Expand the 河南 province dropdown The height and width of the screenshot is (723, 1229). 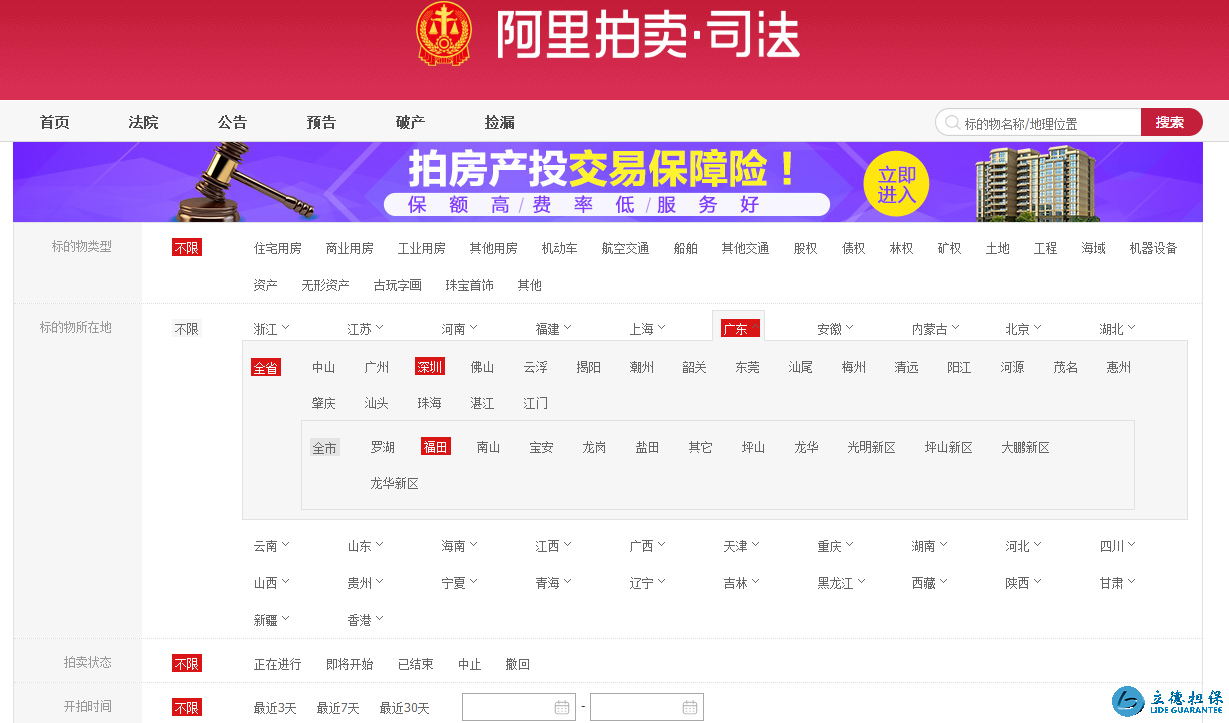459,329
